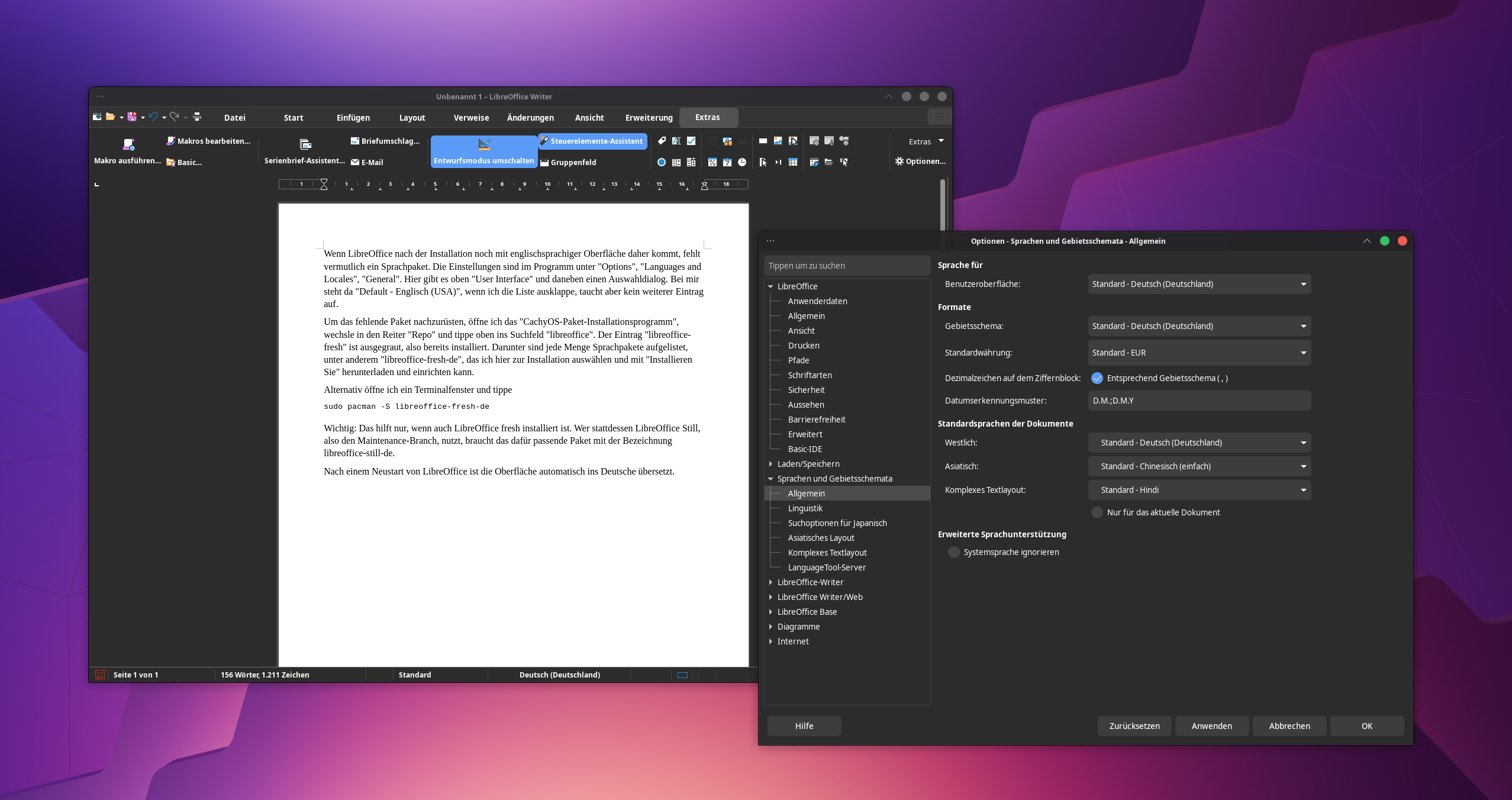Select the Time field form control
The width and height of the screenshot is (1512, 800).
point(741,163)
